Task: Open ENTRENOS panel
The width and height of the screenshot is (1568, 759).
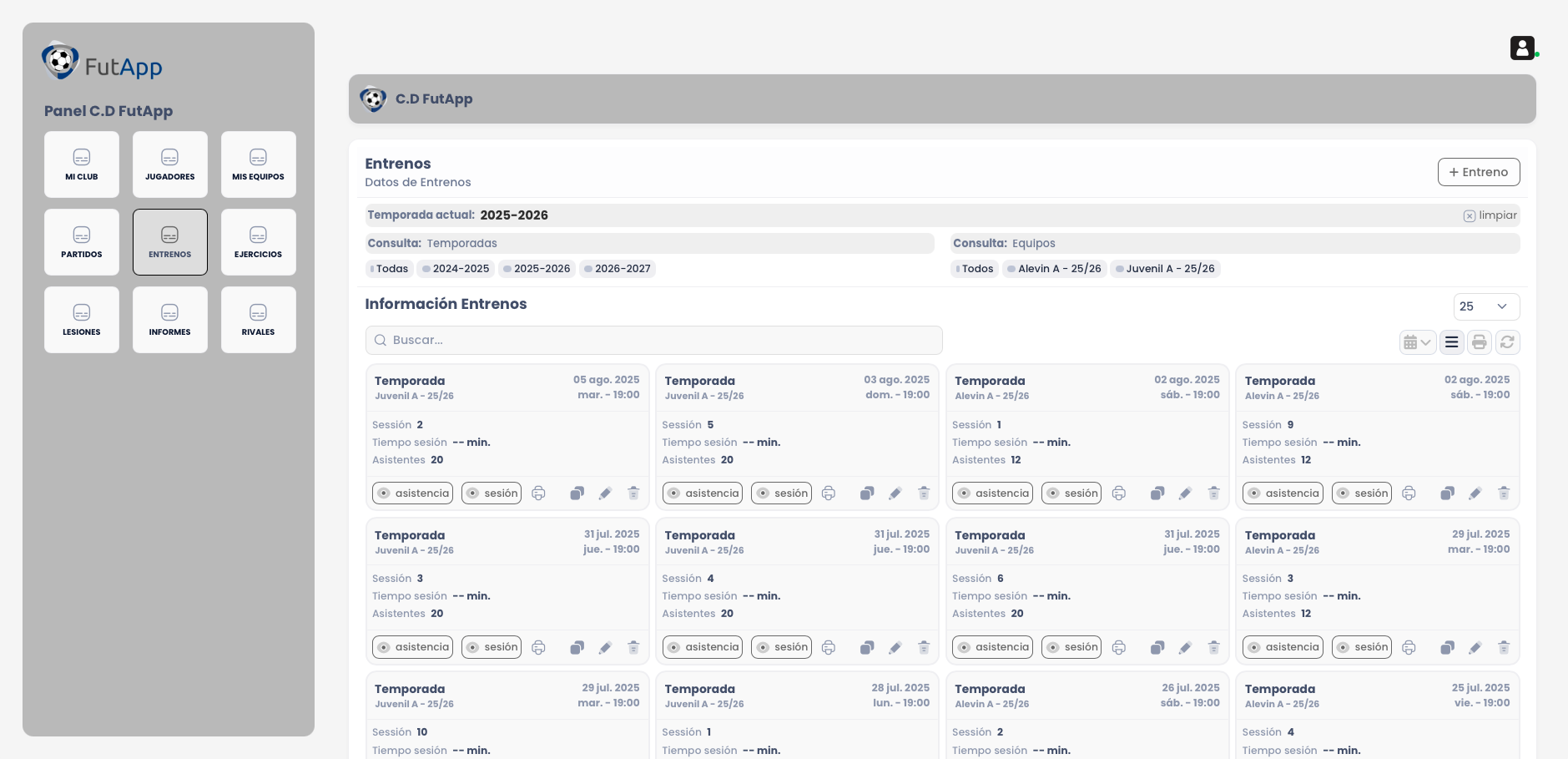Action: point(170,242)
